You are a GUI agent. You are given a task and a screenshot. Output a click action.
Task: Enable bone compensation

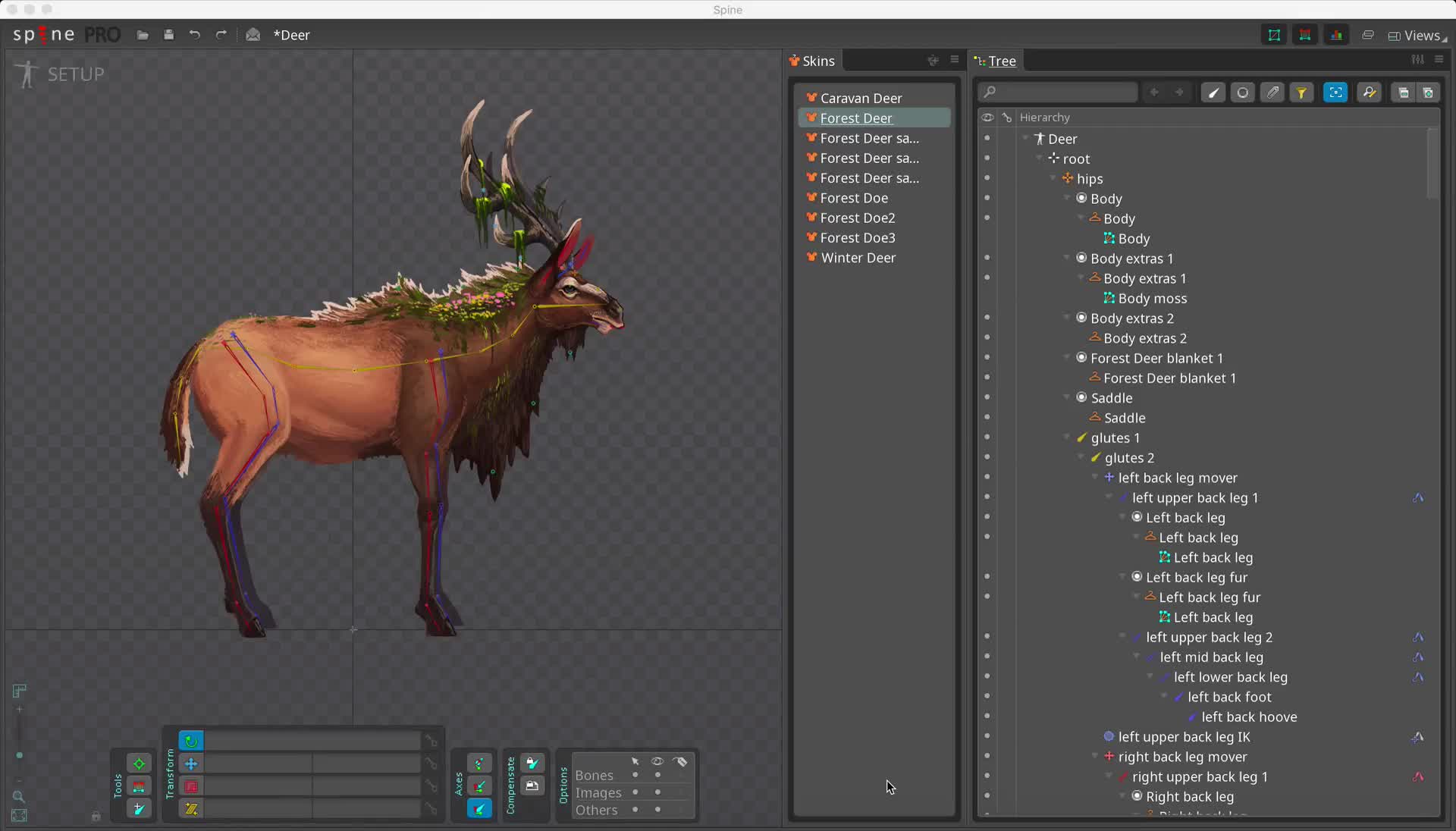click(532, 764)
